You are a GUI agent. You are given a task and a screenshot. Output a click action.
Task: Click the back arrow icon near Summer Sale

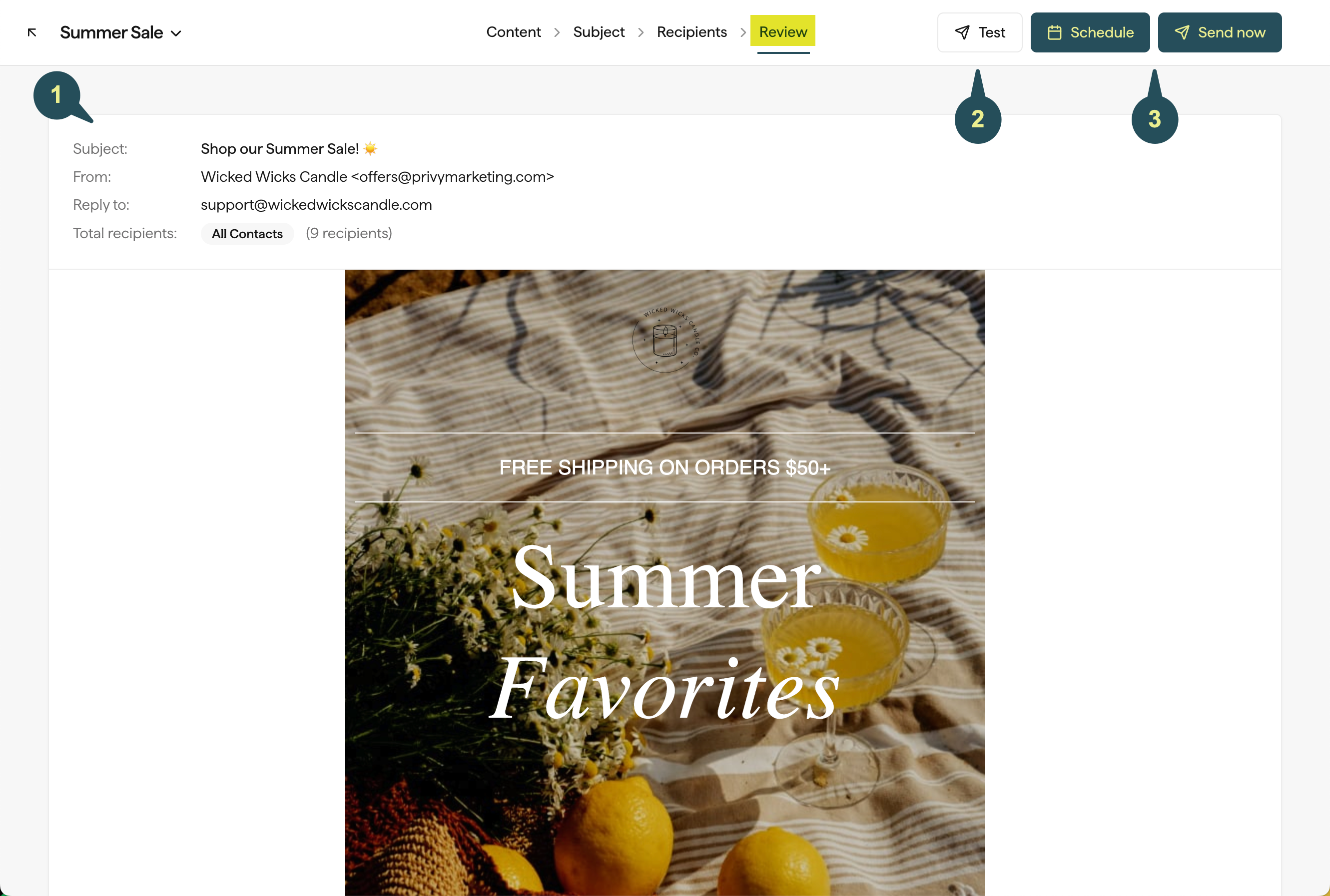coord(32,32)
